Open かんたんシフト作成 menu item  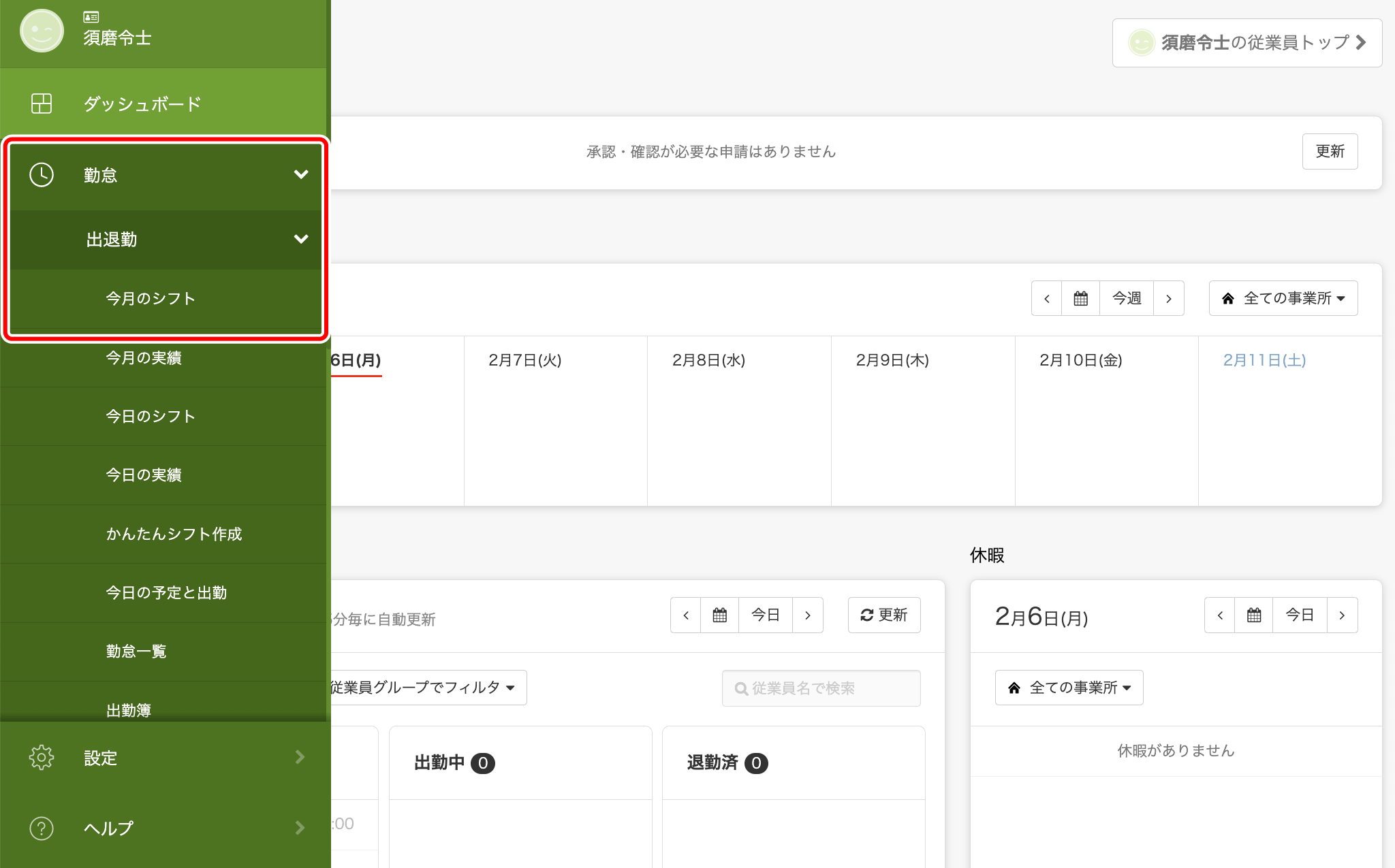(174, 534)
